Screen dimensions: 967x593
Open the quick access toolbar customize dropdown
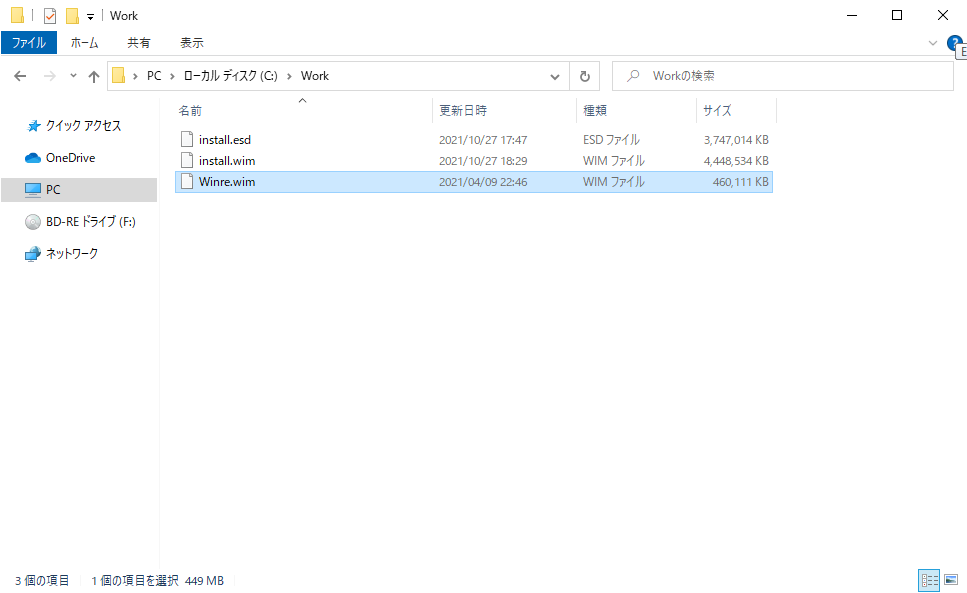click(89, 15)
